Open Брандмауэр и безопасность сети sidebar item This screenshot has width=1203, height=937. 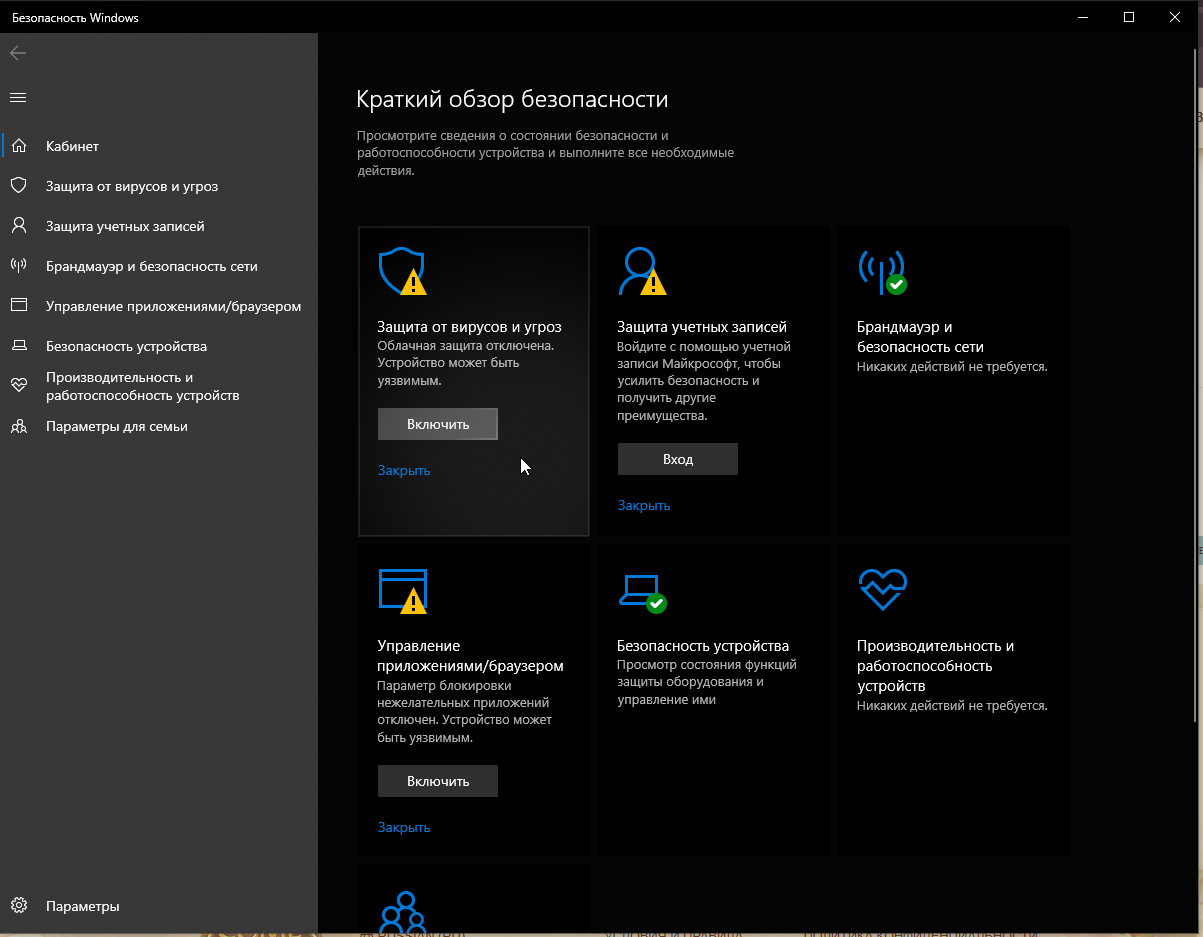click(x=159, y=266)
